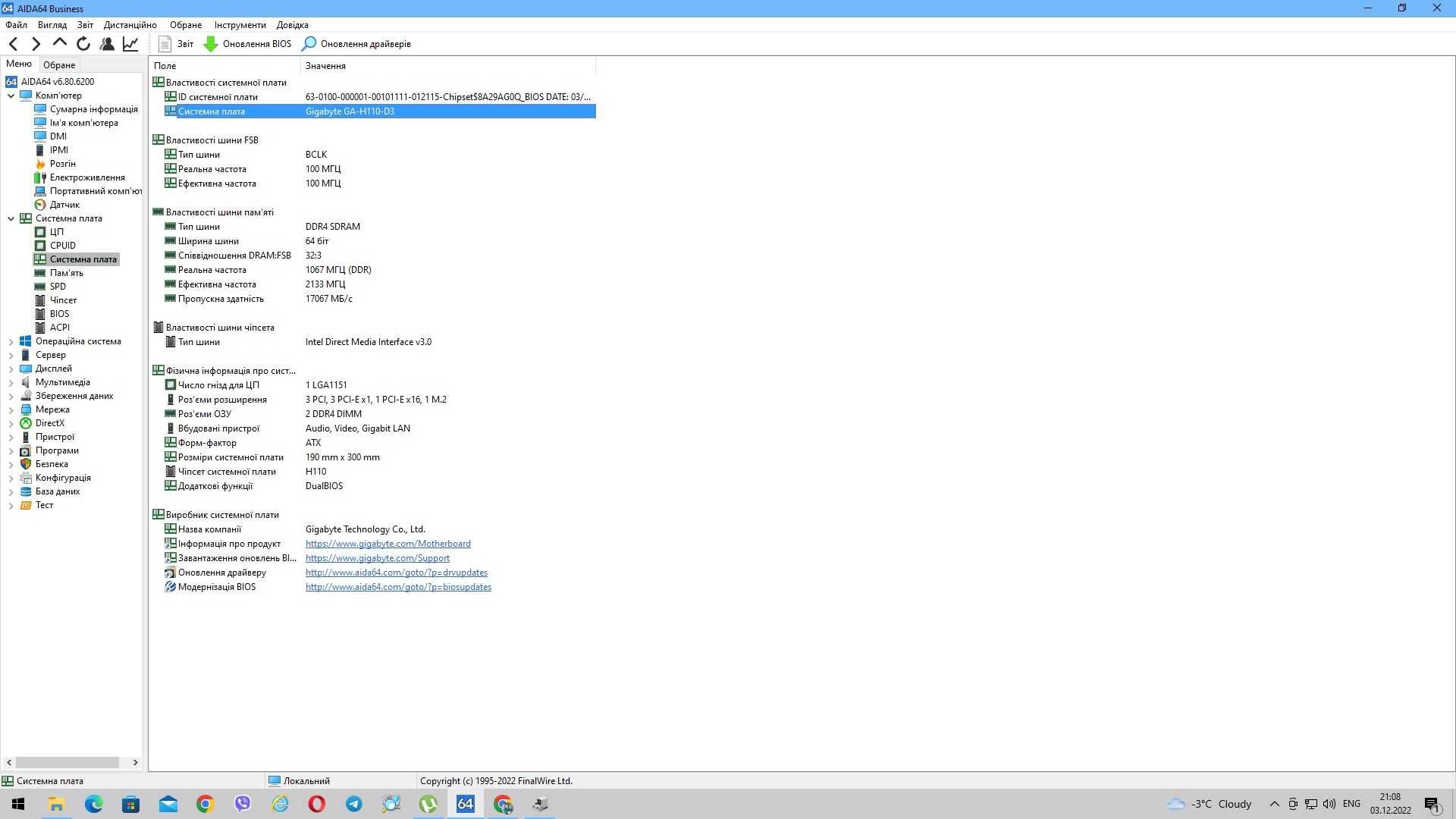Viewport: 1456px width, 819px height.
Task: Expand the Мережа tree node
Action: click(x=11, y=410)
